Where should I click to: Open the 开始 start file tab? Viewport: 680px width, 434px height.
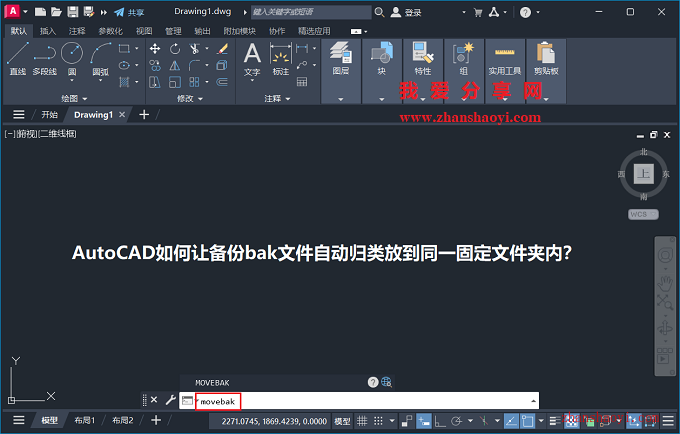point(49,114)
